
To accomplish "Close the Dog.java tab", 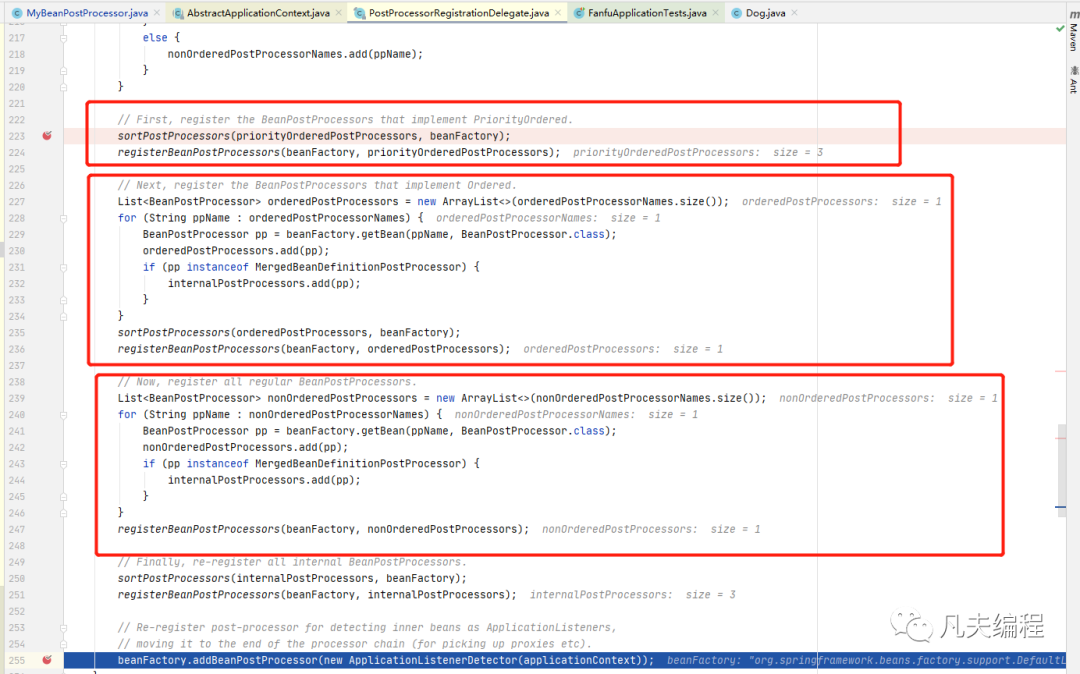I will coord(794,12).
